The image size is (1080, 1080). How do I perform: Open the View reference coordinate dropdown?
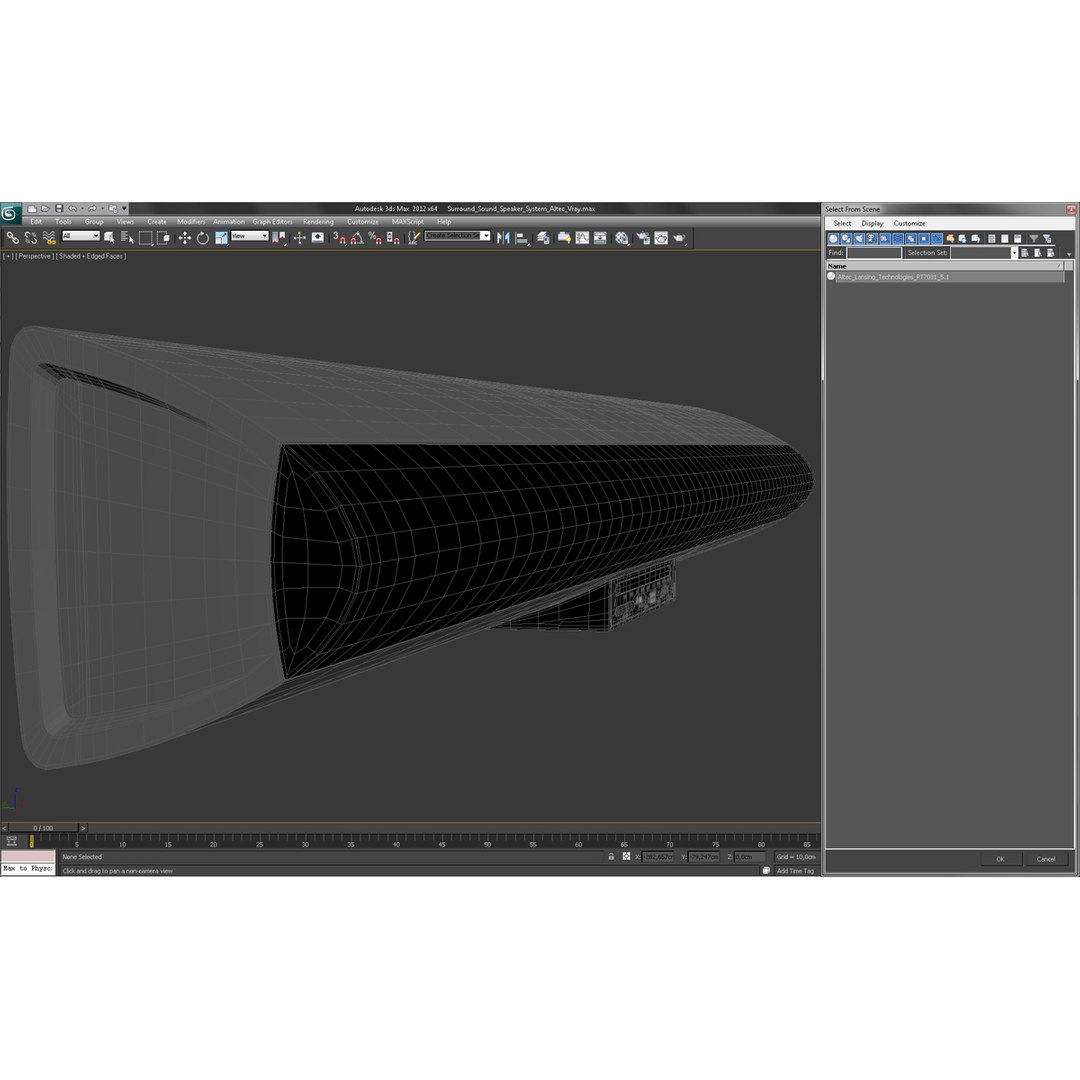pyautogui.click(x=249, y=236)
